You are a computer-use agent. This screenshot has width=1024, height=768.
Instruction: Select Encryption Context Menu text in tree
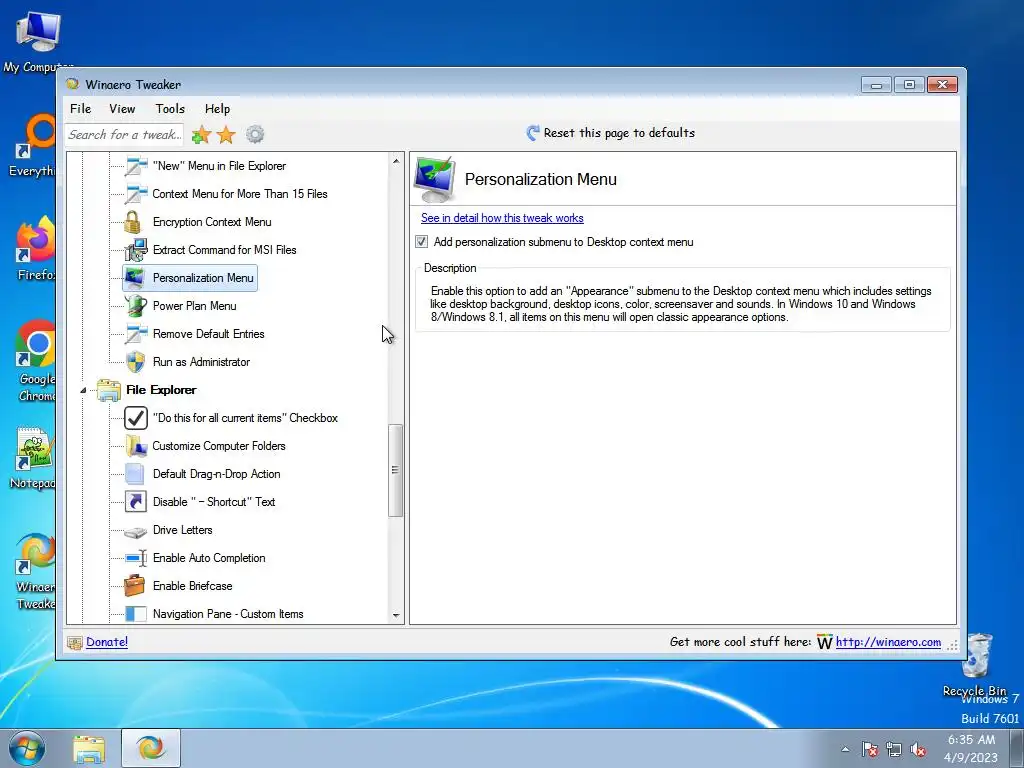pyautogui.click(x=212, y=222)
